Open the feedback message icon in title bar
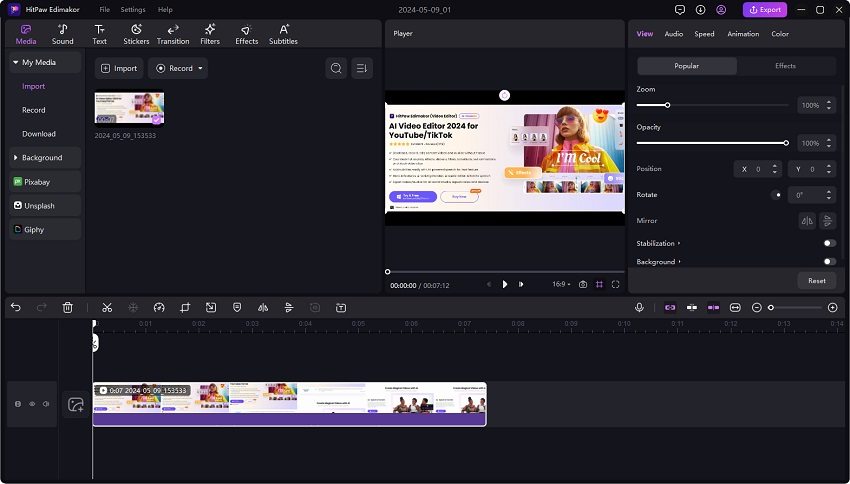Screen dimensions: 850x484 tap(680, 10)
